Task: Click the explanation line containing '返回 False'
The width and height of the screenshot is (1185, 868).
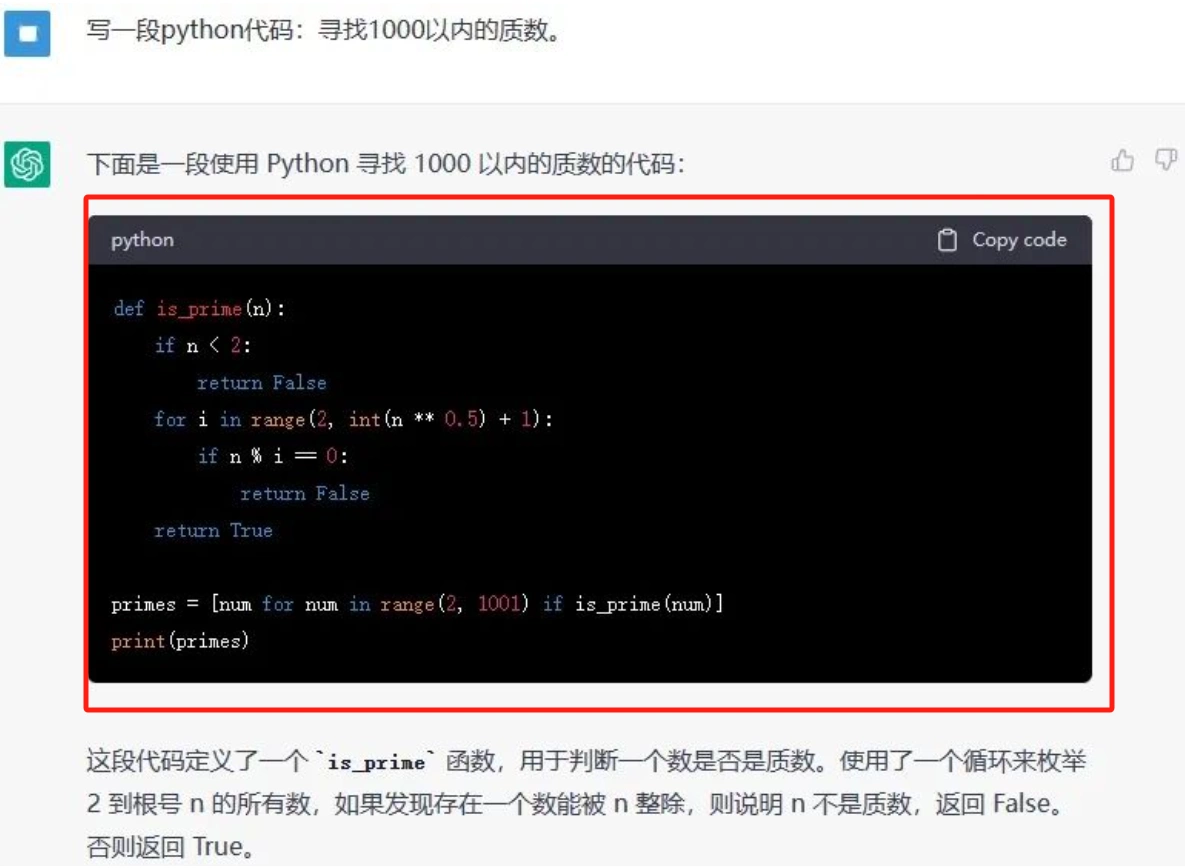Action: pos(576,804)
